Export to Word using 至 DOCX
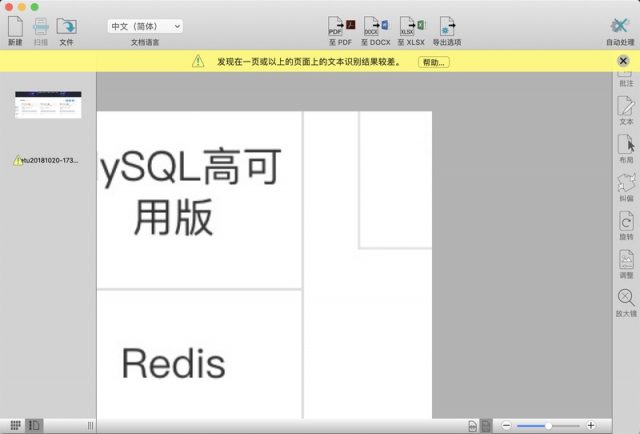The image size is (640, 434). pyautogui.click(x=376, y=31)
